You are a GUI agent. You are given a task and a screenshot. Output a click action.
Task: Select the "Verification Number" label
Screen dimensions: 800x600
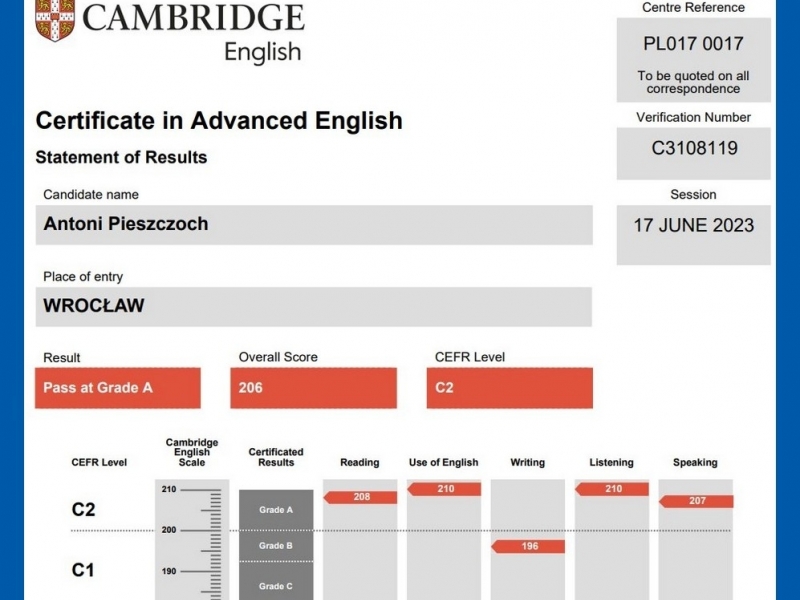click(693, 117)
